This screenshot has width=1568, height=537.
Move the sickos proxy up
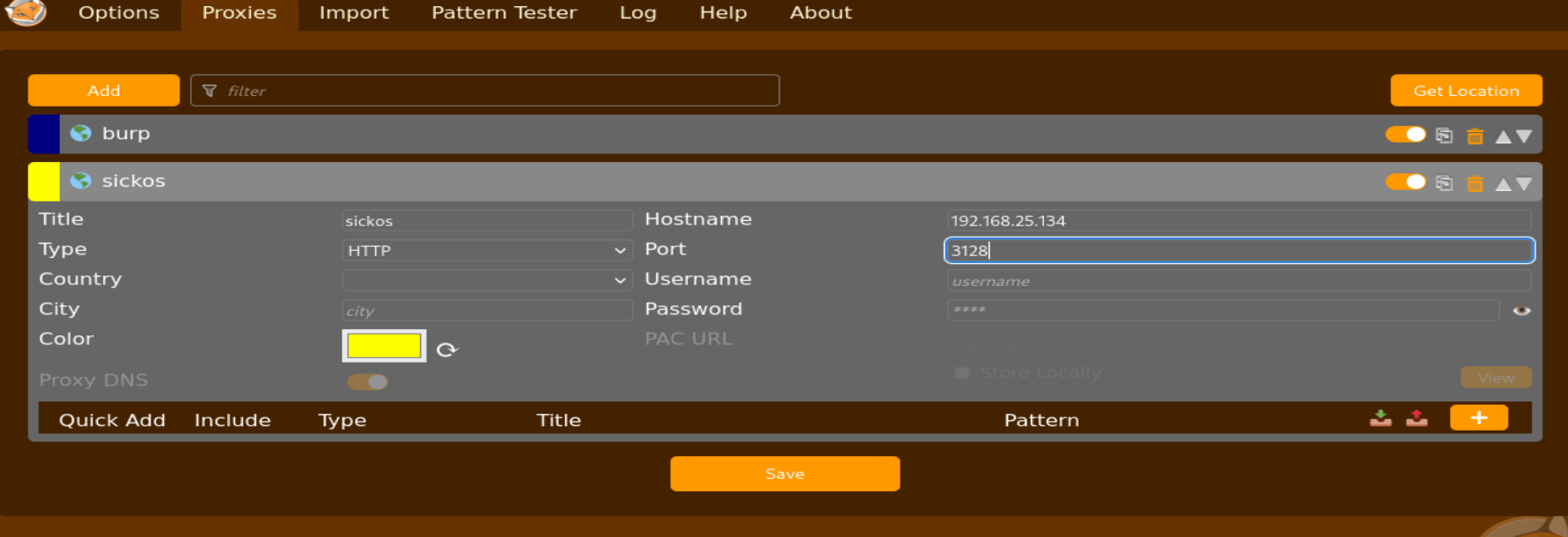point(1503,184)
